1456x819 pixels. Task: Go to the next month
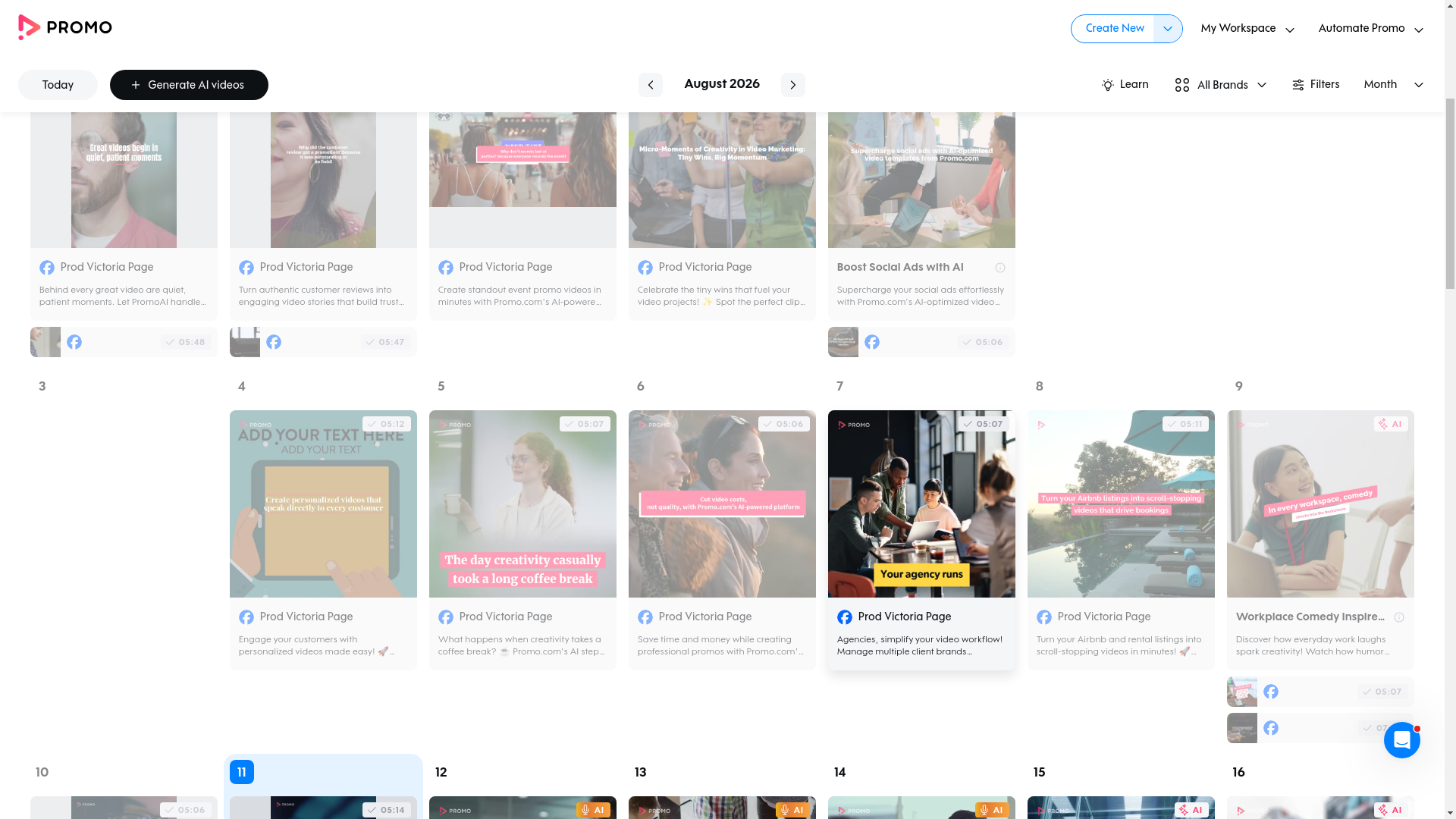click(x=793, y=85)
